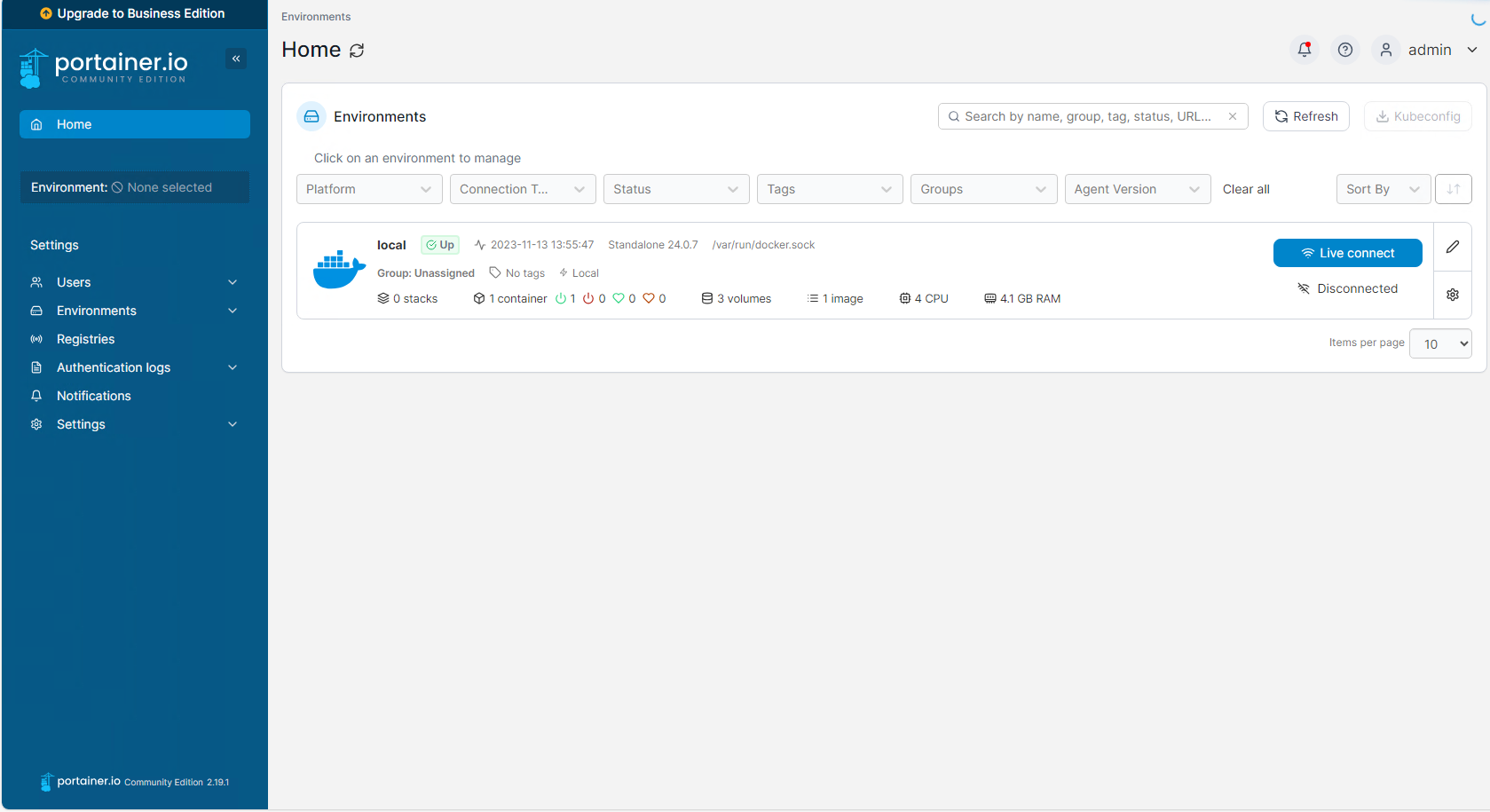
Task: Open the help question mark icon
Action: tap(1344, 50)
